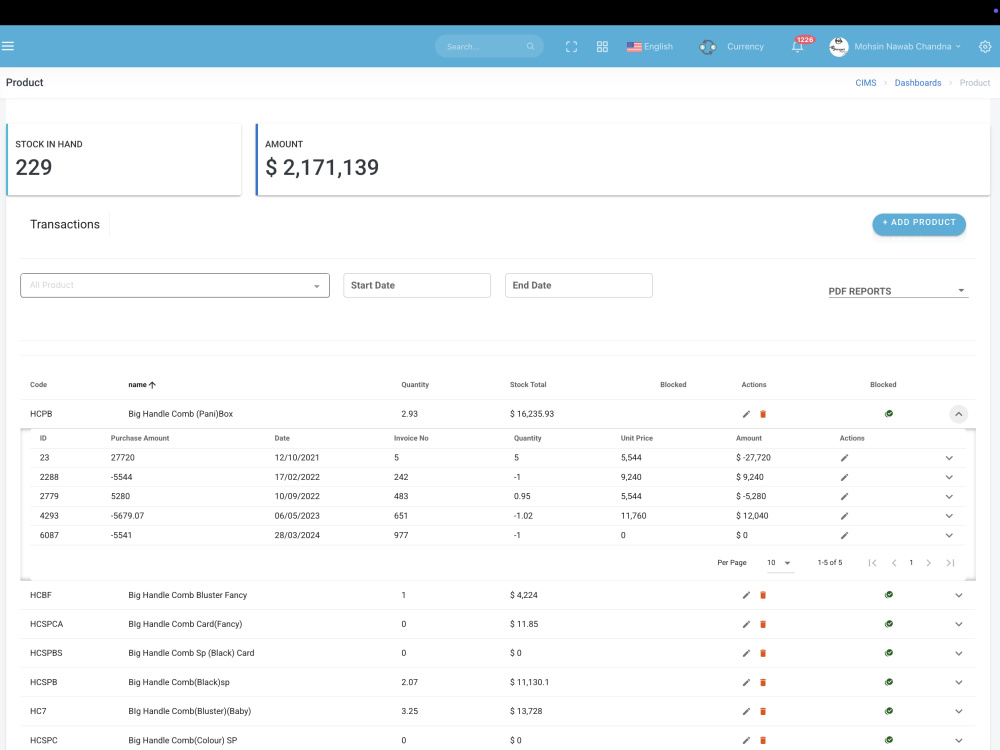Image resolution: width=1000 pixels, height=750 pixels.
Task: Delete the Big Handle Comb (Pani)Box product
Action: (763, 414)
